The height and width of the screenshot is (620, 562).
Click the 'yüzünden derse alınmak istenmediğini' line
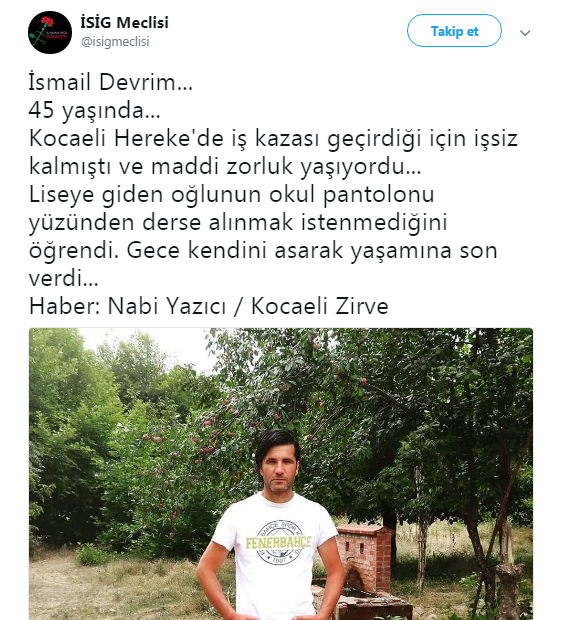[x=238, y=223]
